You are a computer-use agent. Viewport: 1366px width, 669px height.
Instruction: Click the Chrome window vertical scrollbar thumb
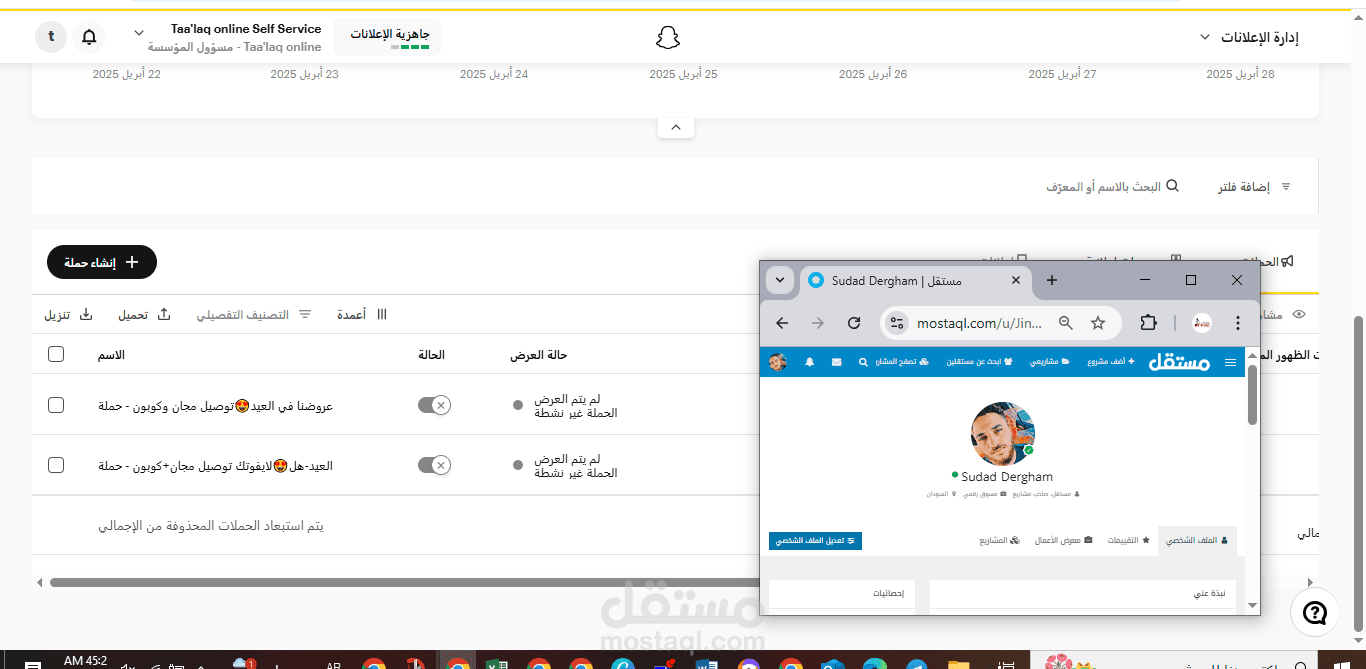[1252, 395]
